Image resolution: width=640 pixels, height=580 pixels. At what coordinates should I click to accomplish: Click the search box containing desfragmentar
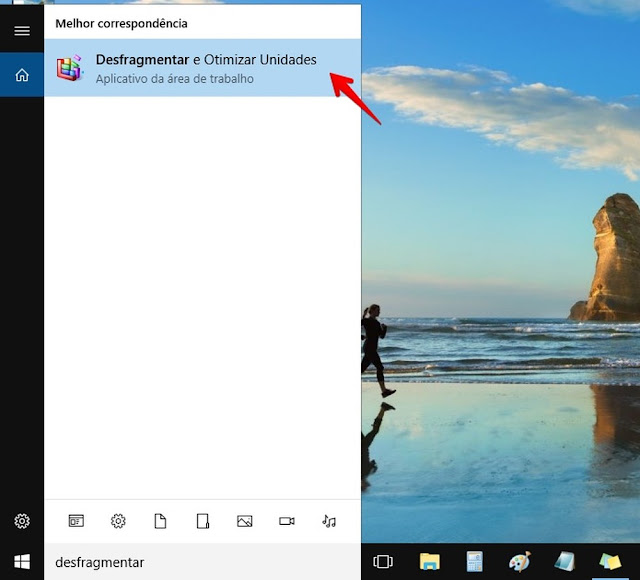202,562
